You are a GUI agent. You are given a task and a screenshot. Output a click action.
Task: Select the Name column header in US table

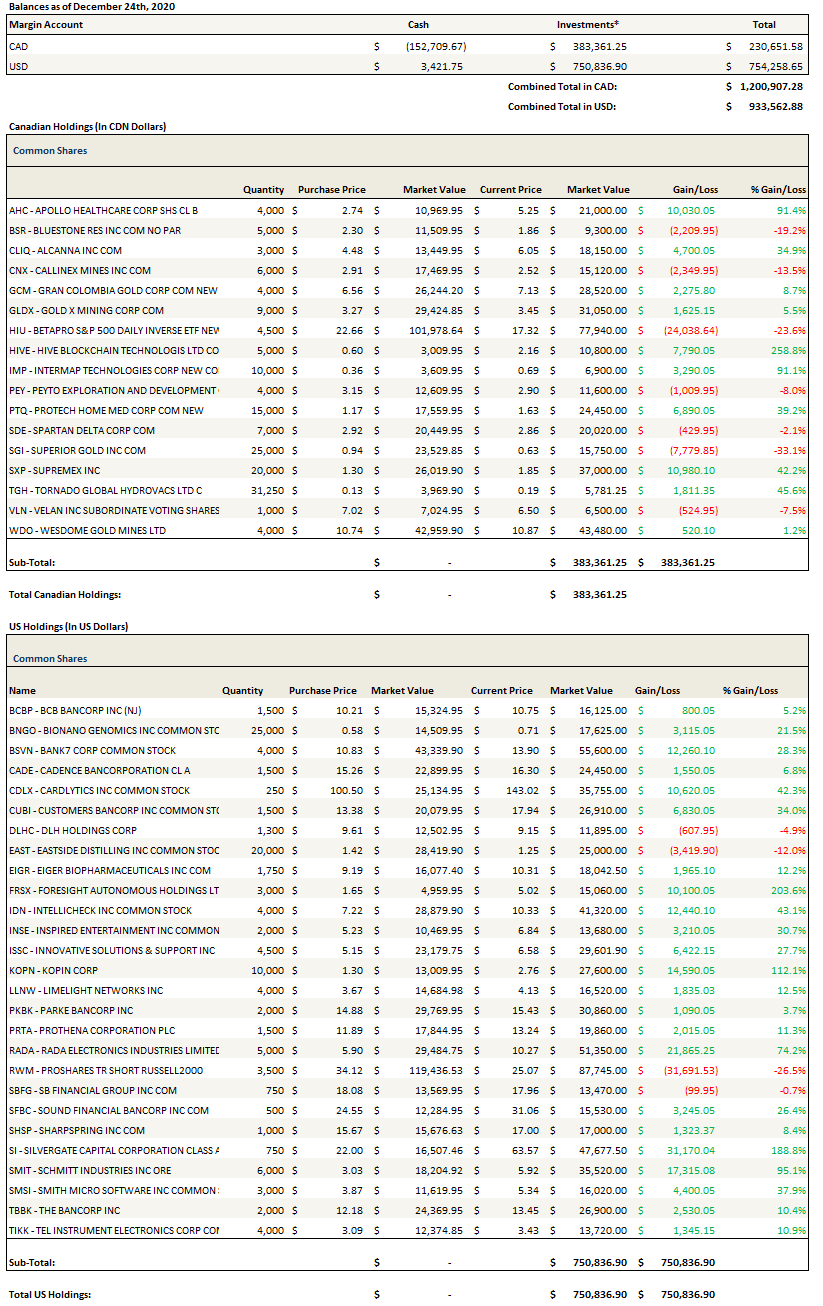pos(22,690)
